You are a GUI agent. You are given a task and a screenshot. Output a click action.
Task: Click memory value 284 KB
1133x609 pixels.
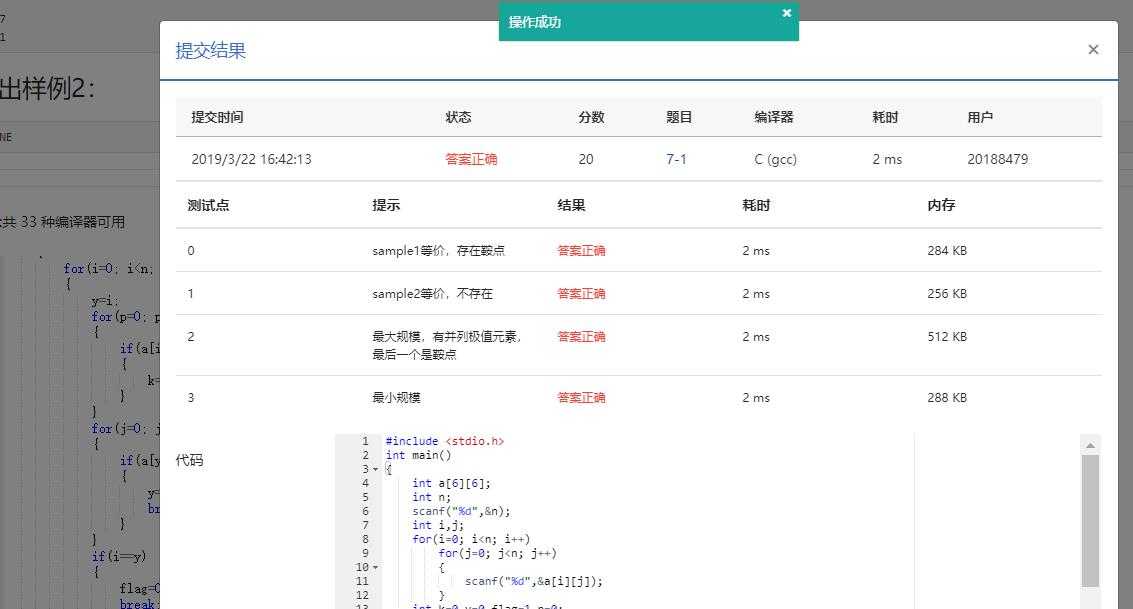point(947,251)
